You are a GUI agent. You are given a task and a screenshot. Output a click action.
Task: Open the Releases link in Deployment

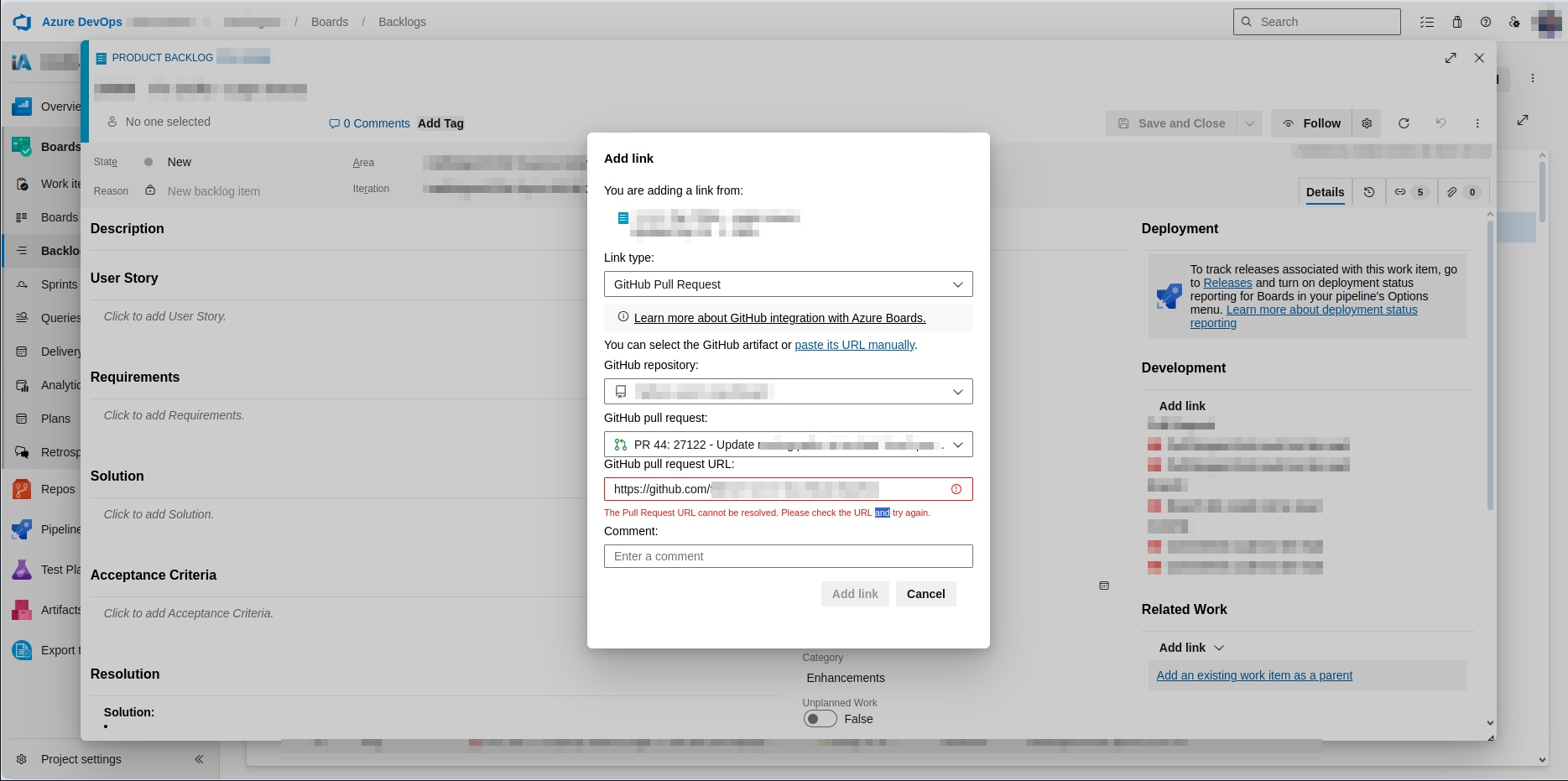[x=1227, y=283]
